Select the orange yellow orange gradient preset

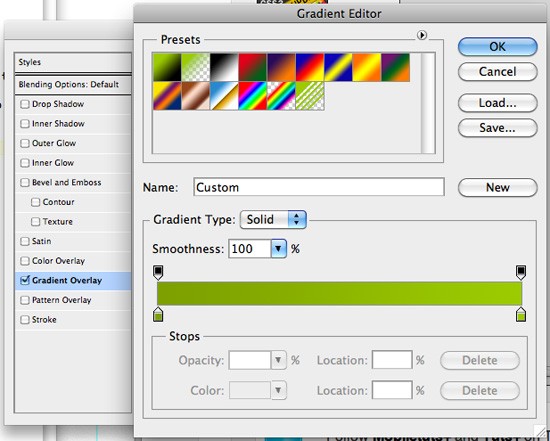pos(367,67)
